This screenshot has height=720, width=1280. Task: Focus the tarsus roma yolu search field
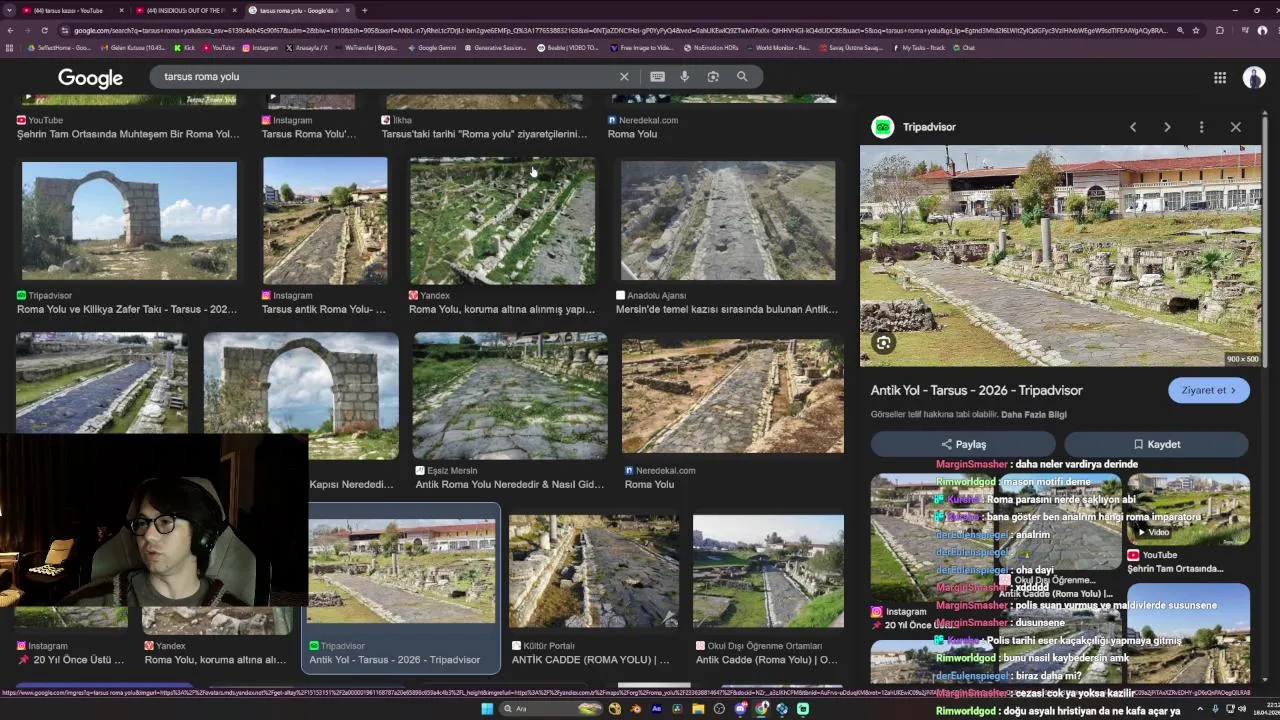coord(385,76)
